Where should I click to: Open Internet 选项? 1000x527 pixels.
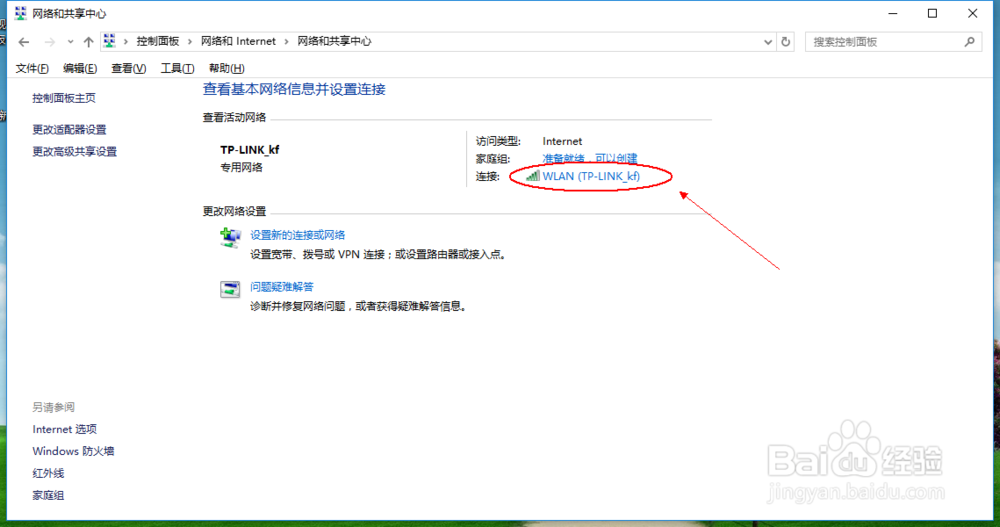(64, 429)
